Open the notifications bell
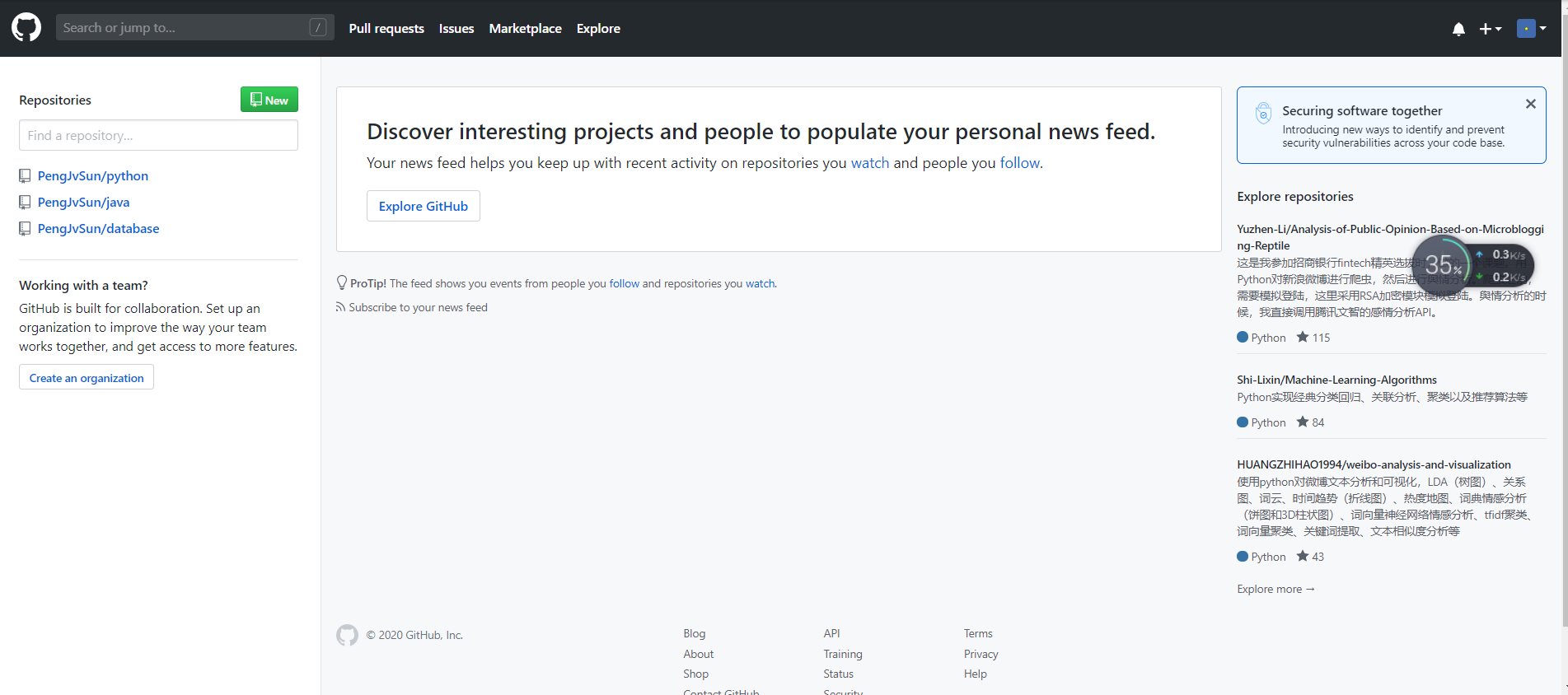This screenshot has width=1568, height=695. click(1458, 29)
